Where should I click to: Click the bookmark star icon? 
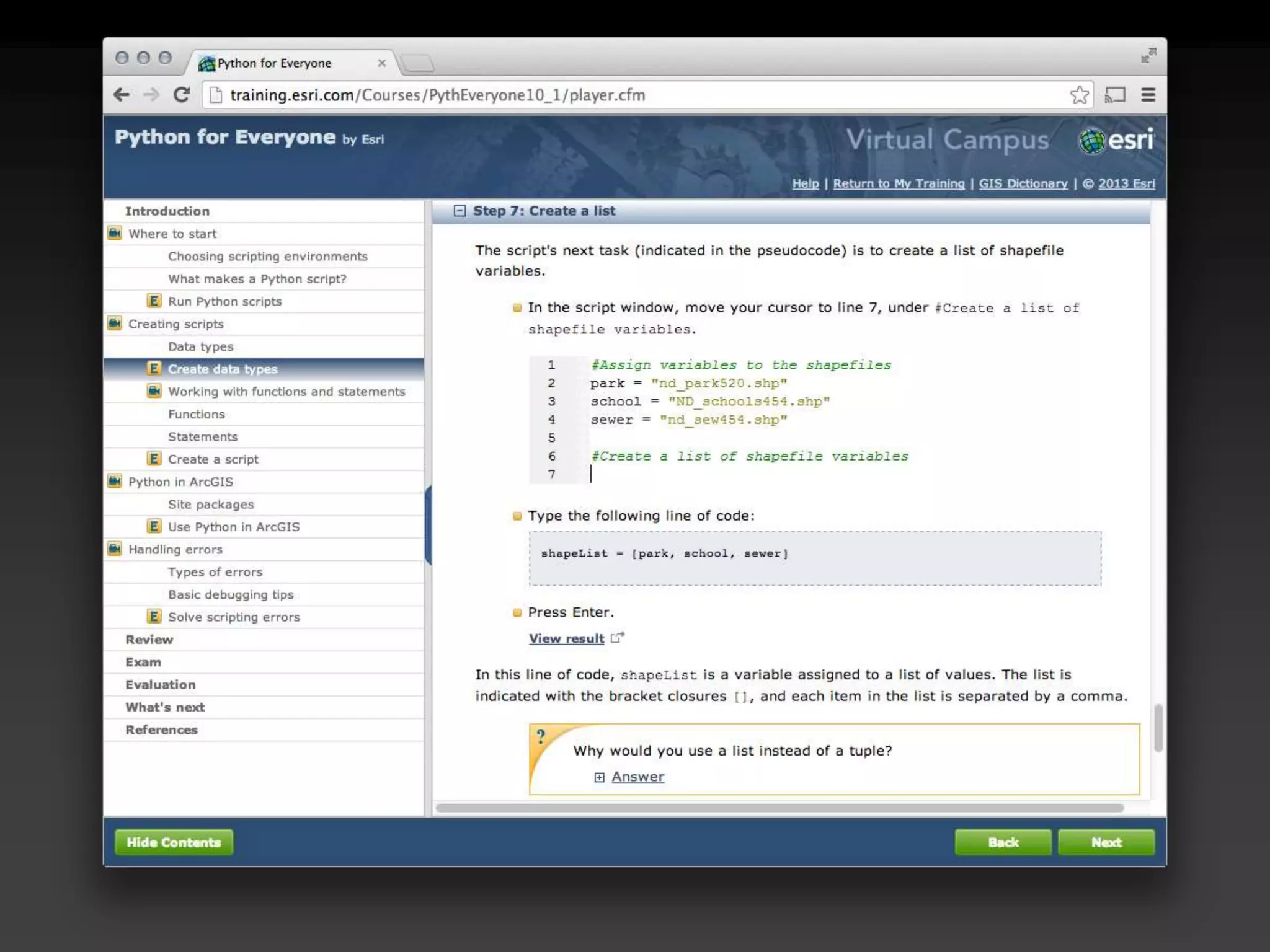click(x=1079, y=95)
